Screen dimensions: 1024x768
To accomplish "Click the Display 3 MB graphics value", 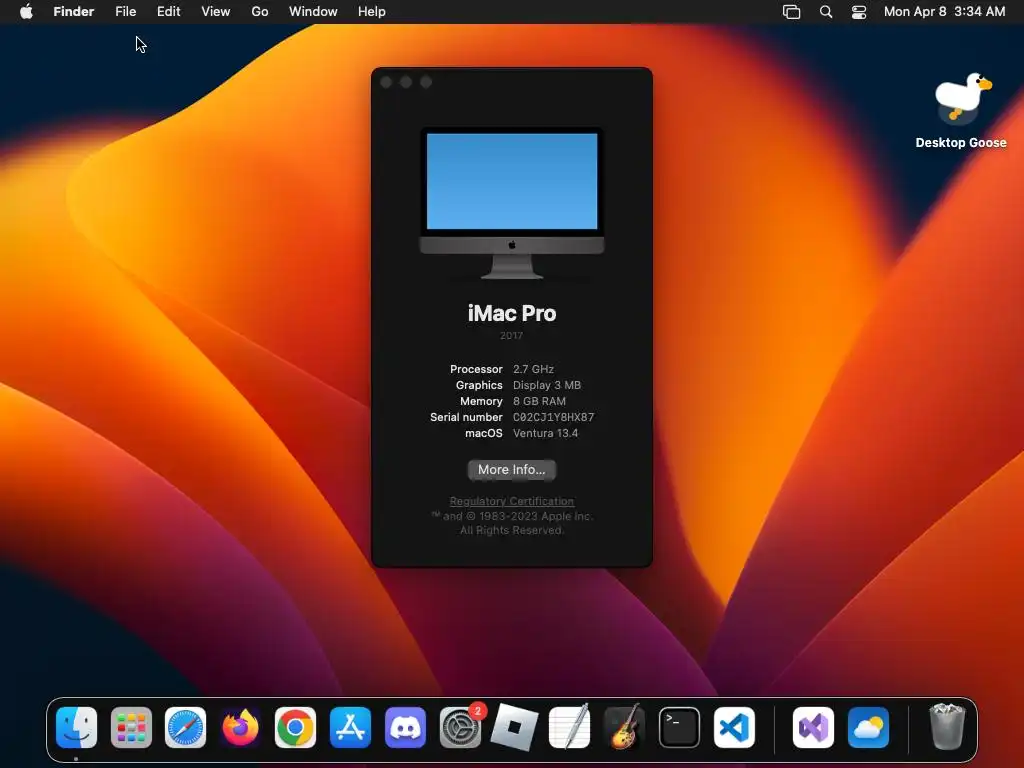I will click(x=547, y=385).
